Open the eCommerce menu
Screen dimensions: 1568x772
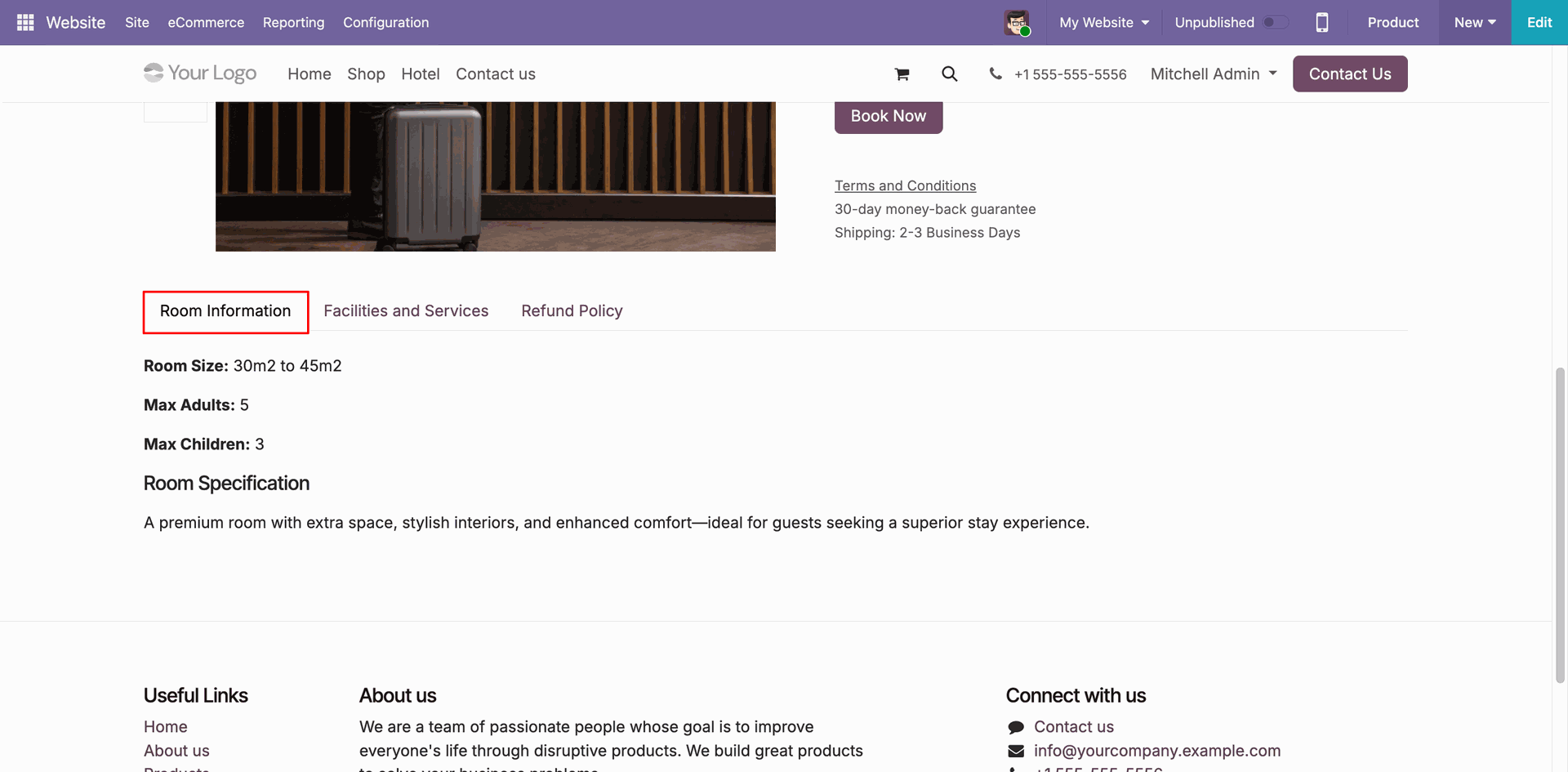click(206, 22)
